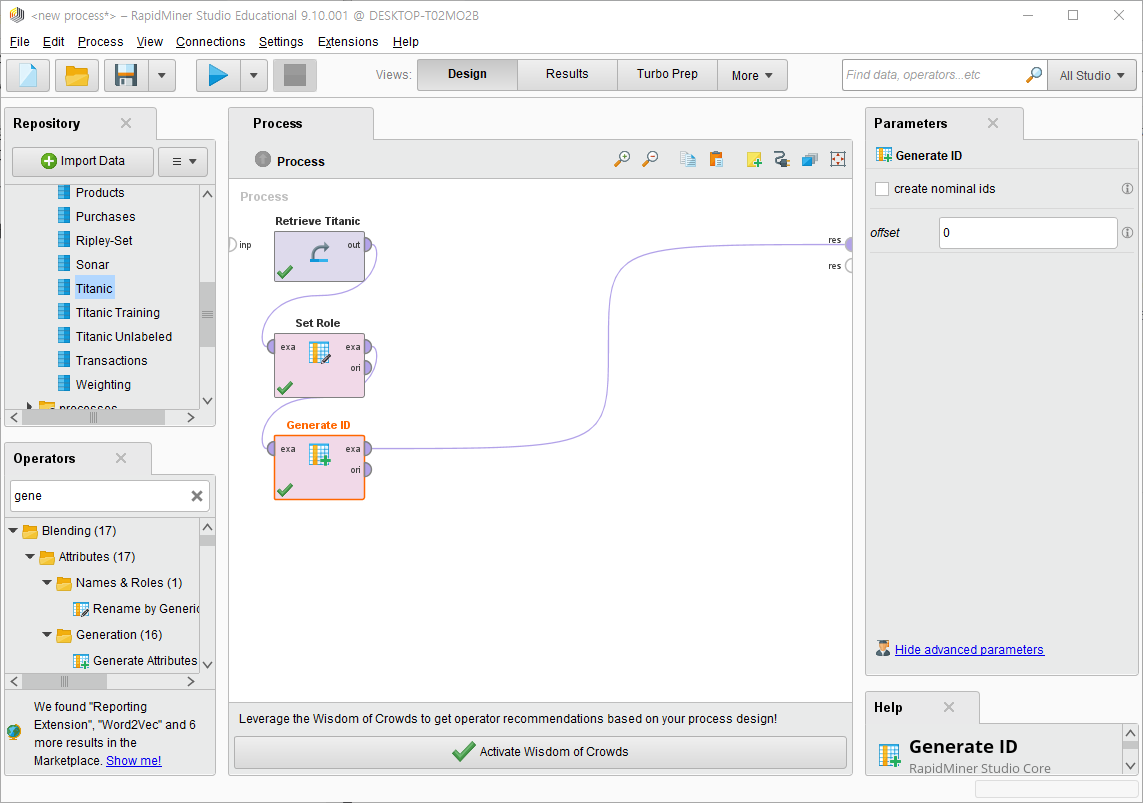Screen dimensions: 1143x803
Task: Open the save options dropdown arrow
Action: tap(162, 75)
